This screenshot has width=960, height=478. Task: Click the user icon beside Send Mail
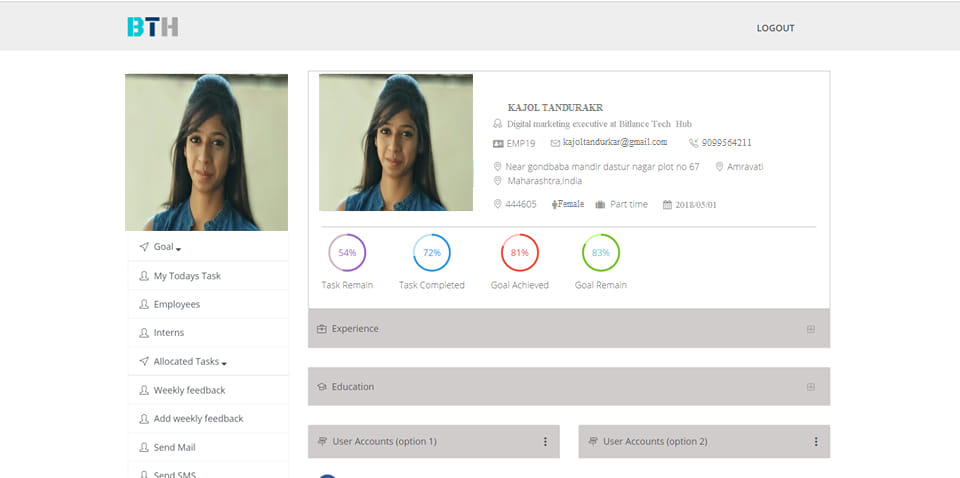(144, 447)
